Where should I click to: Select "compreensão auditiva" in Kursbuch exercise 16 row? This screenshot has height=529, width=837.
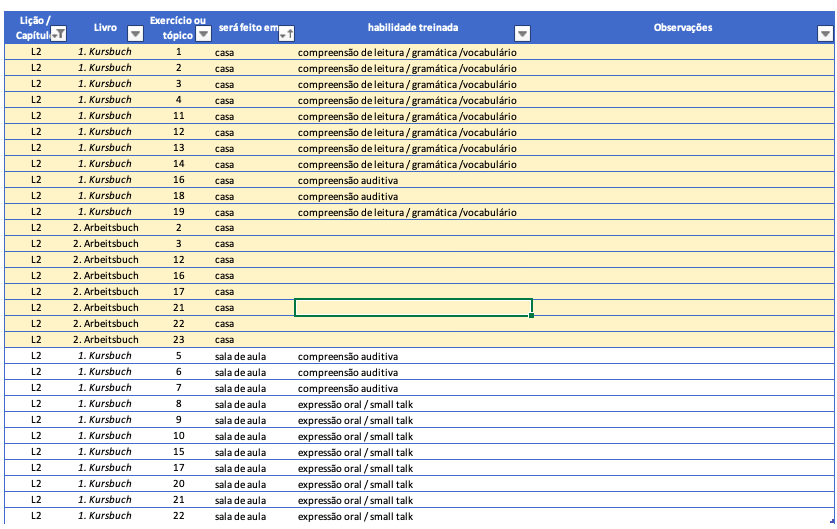348,180
